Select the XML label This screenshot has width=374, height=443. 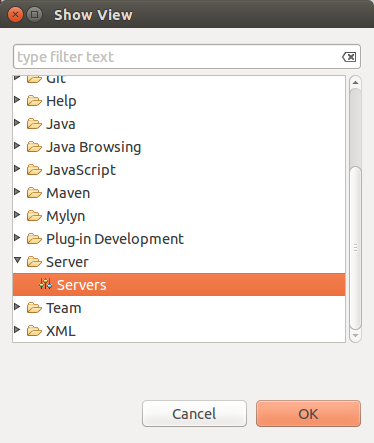coord(61,331)
